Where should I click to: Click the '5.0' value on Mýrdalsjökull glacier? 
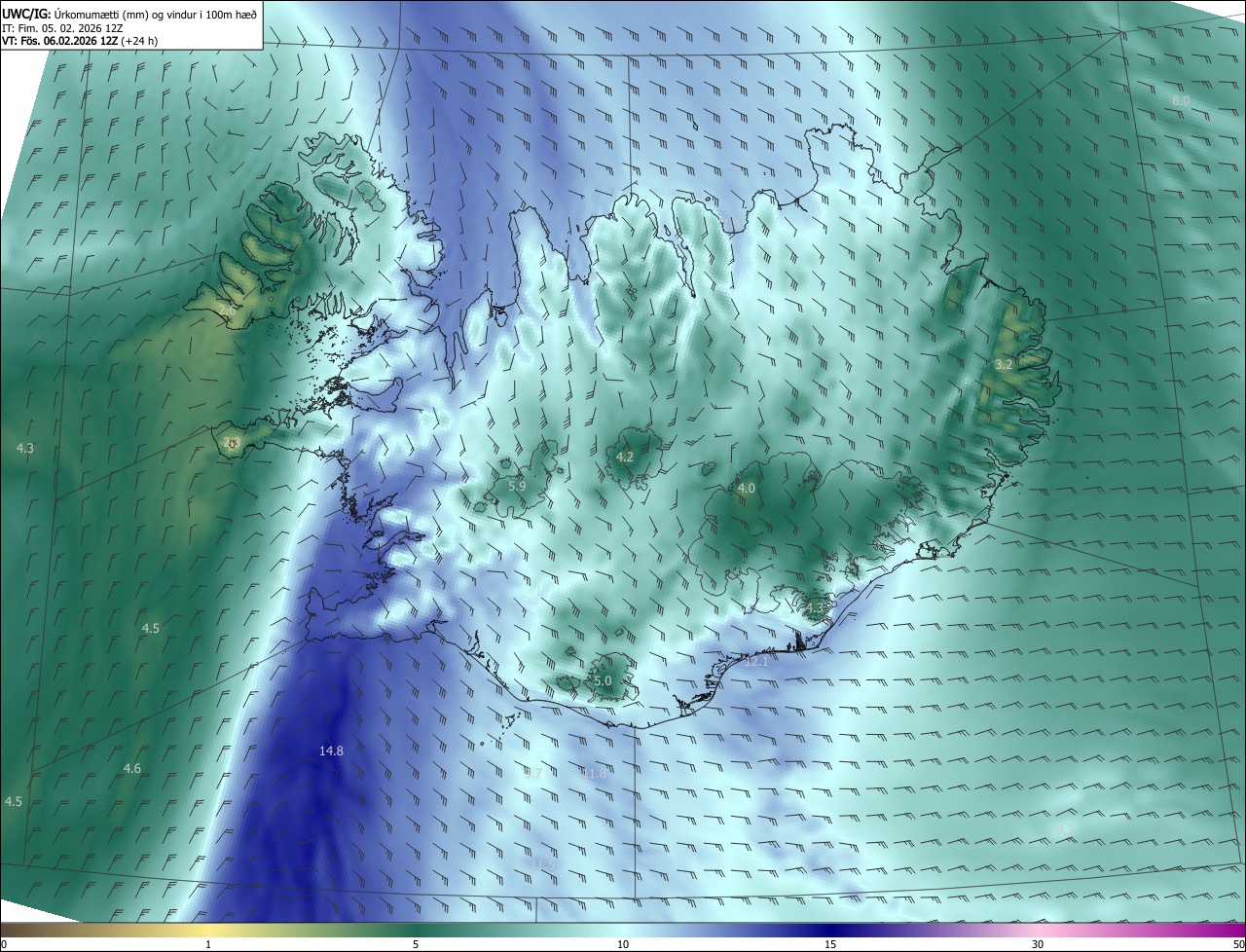pyautogui.click(x=603, y=681)
